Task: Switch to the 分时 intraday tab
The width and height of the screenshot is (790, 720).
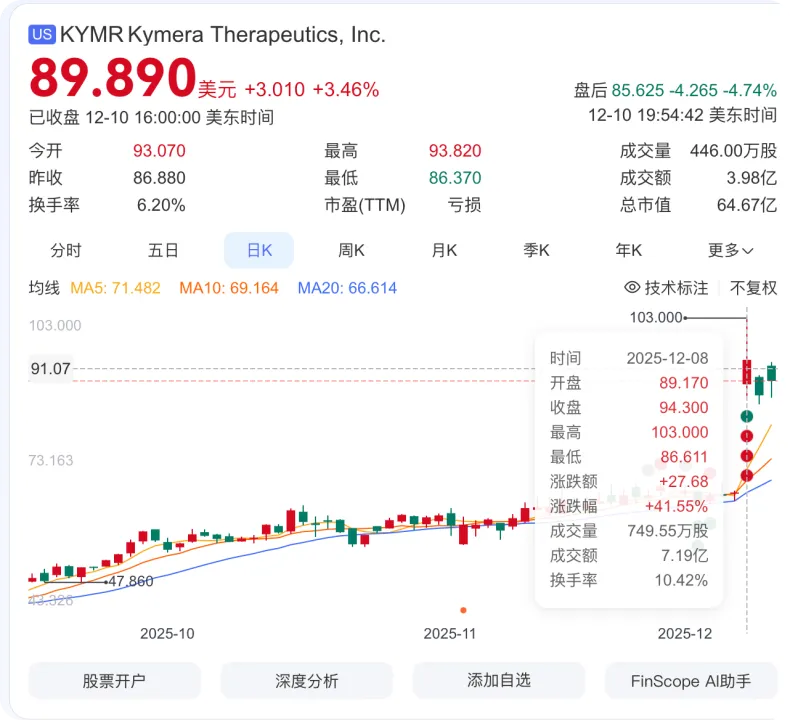Action: click(66, 250)
